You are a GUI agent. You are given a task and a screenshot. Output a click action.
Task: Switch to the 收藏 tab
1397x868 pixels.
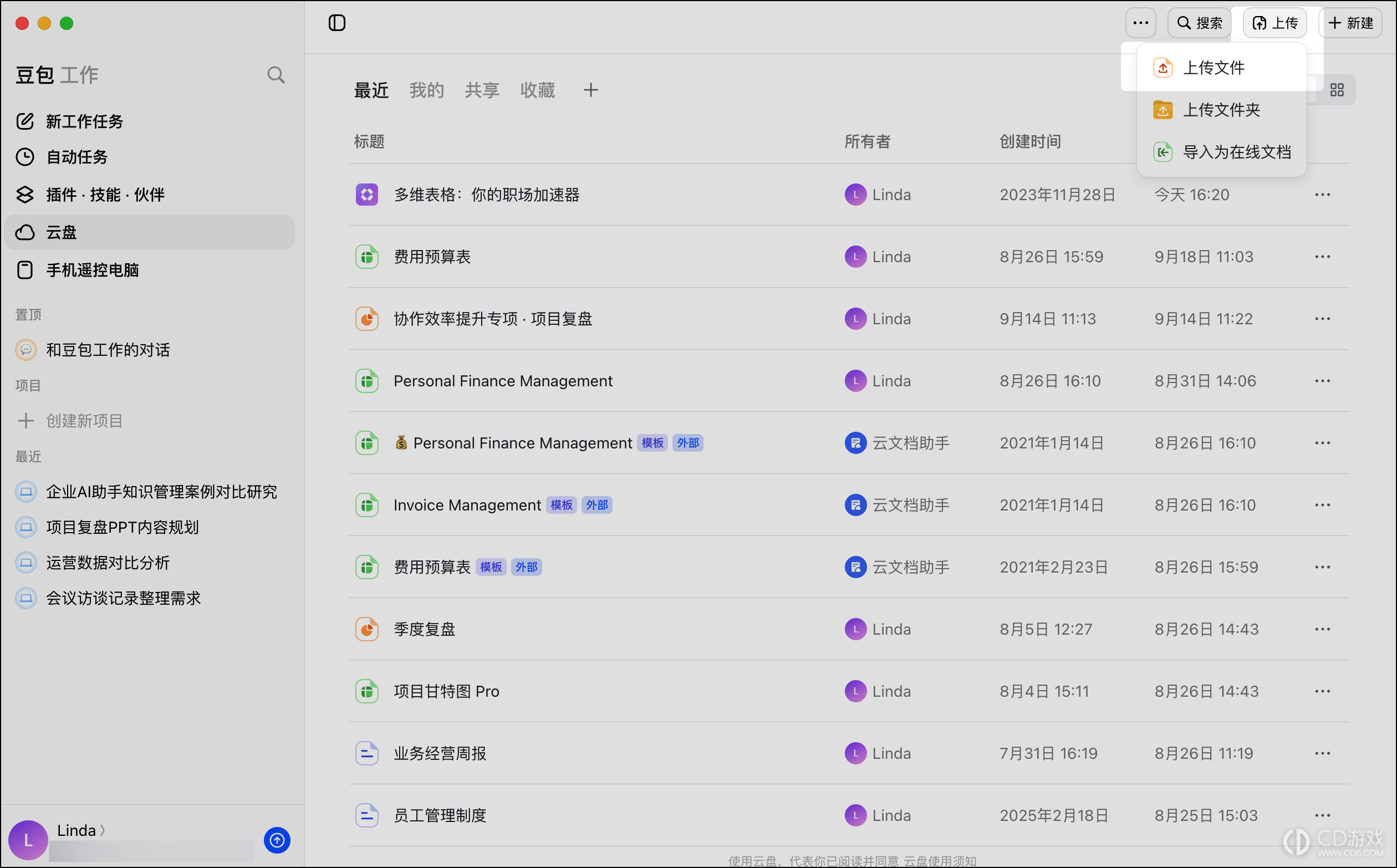click(537, 90)
